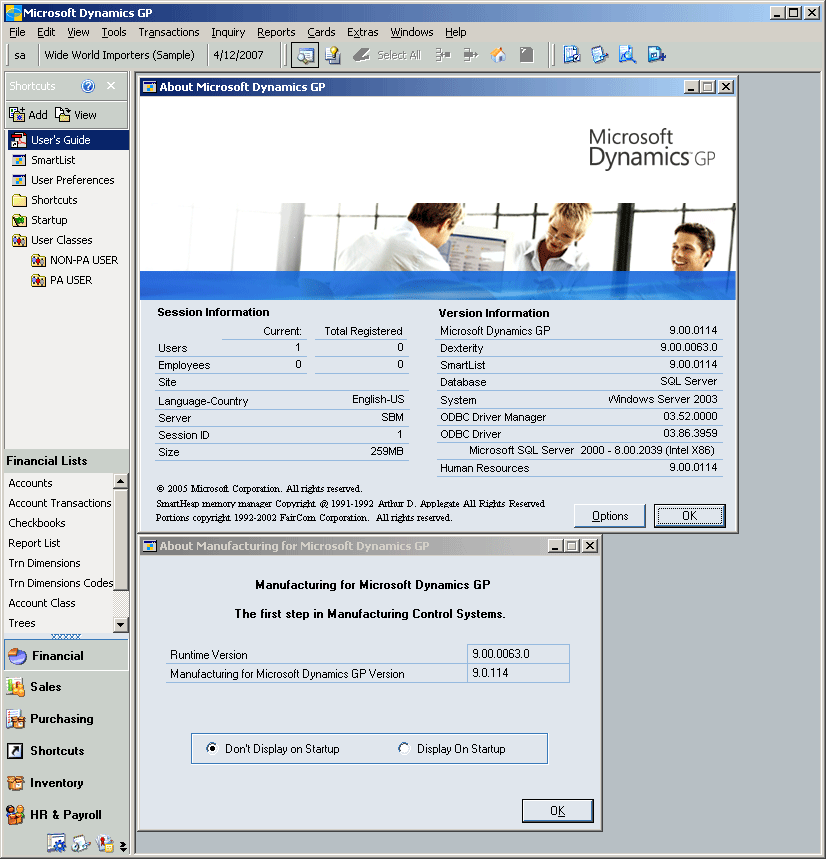Viewport: 826px width, 859px height.
Task: Click the Runtime Version value 9.00.0063.0
Action: 518,654
